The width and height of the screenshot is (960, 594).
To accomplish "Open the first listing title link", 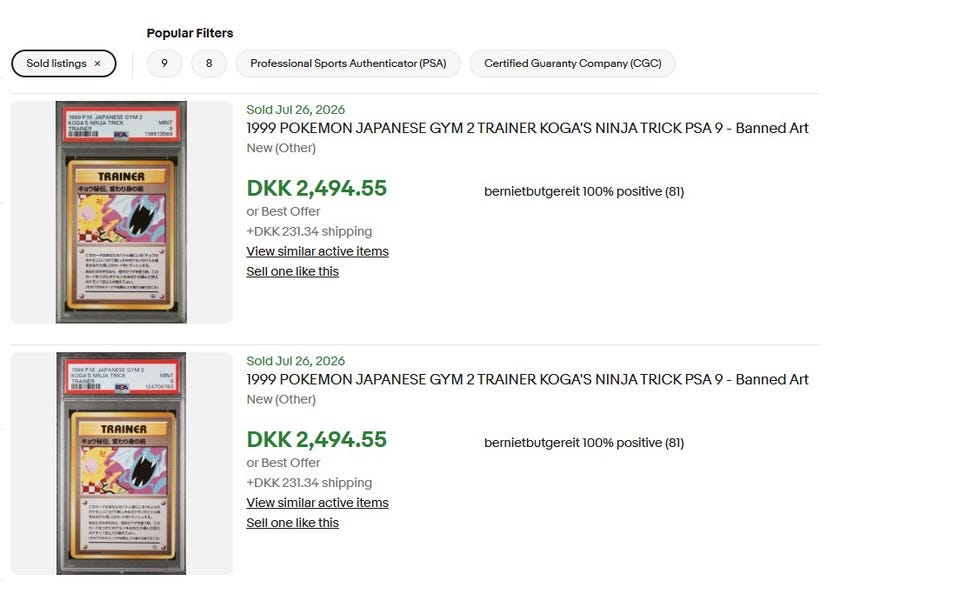I will coord(527,128).
